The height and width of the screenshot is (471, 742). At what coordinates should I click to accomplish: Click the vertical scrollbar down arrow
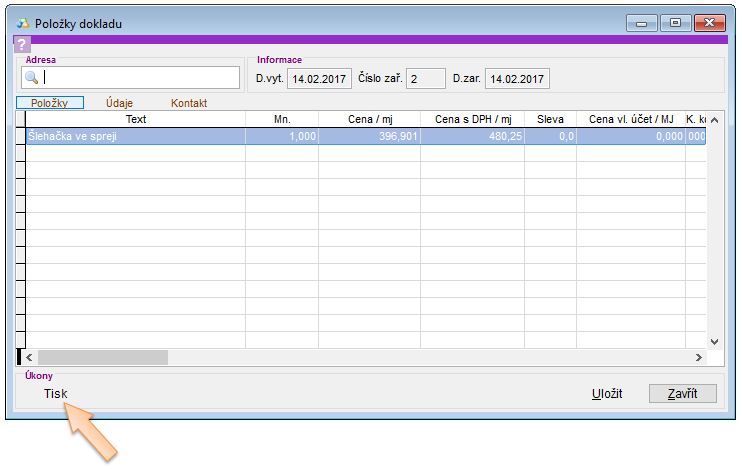pos(713,341)
